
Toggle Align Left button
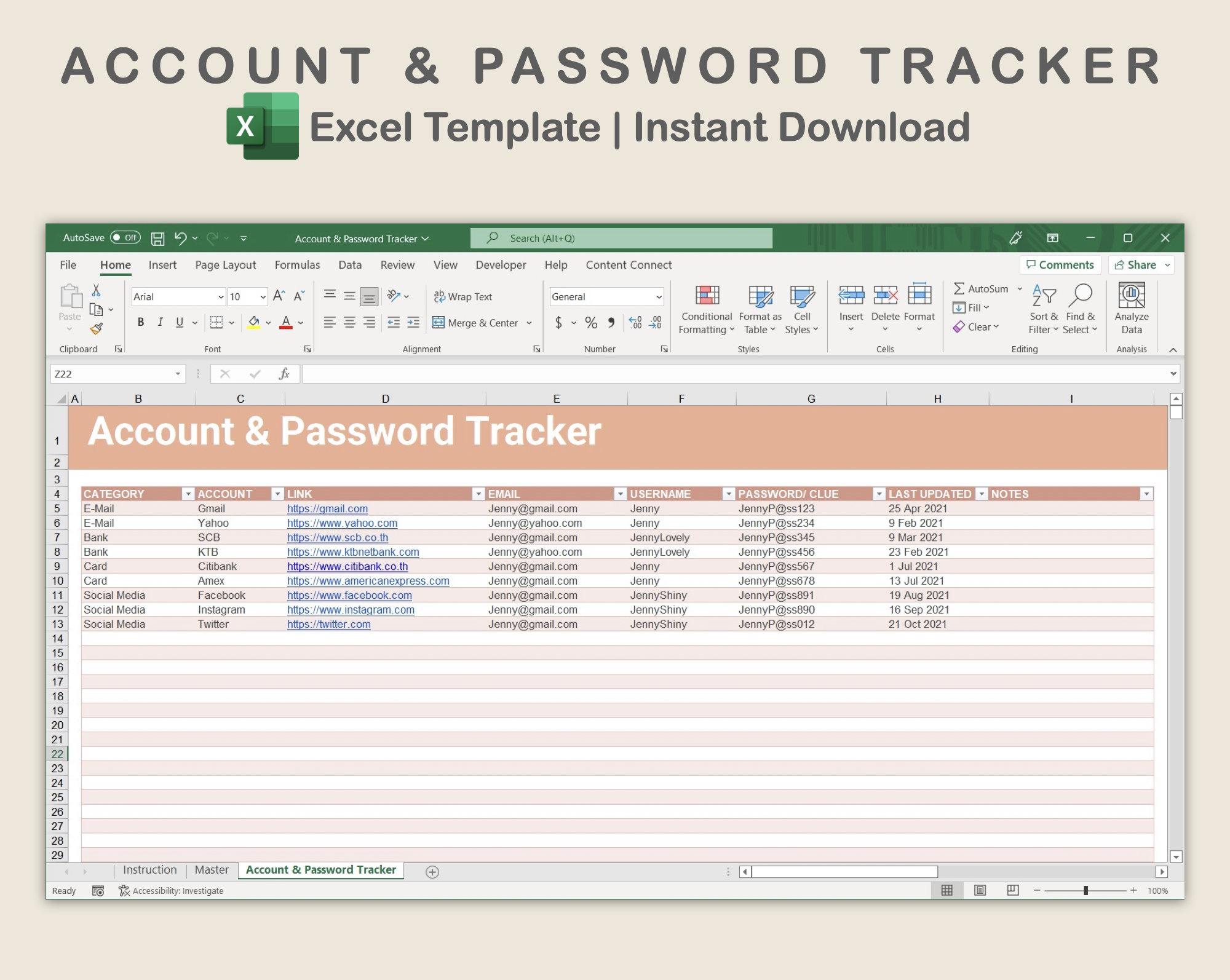pyautogui.click(x=330, y=322)
